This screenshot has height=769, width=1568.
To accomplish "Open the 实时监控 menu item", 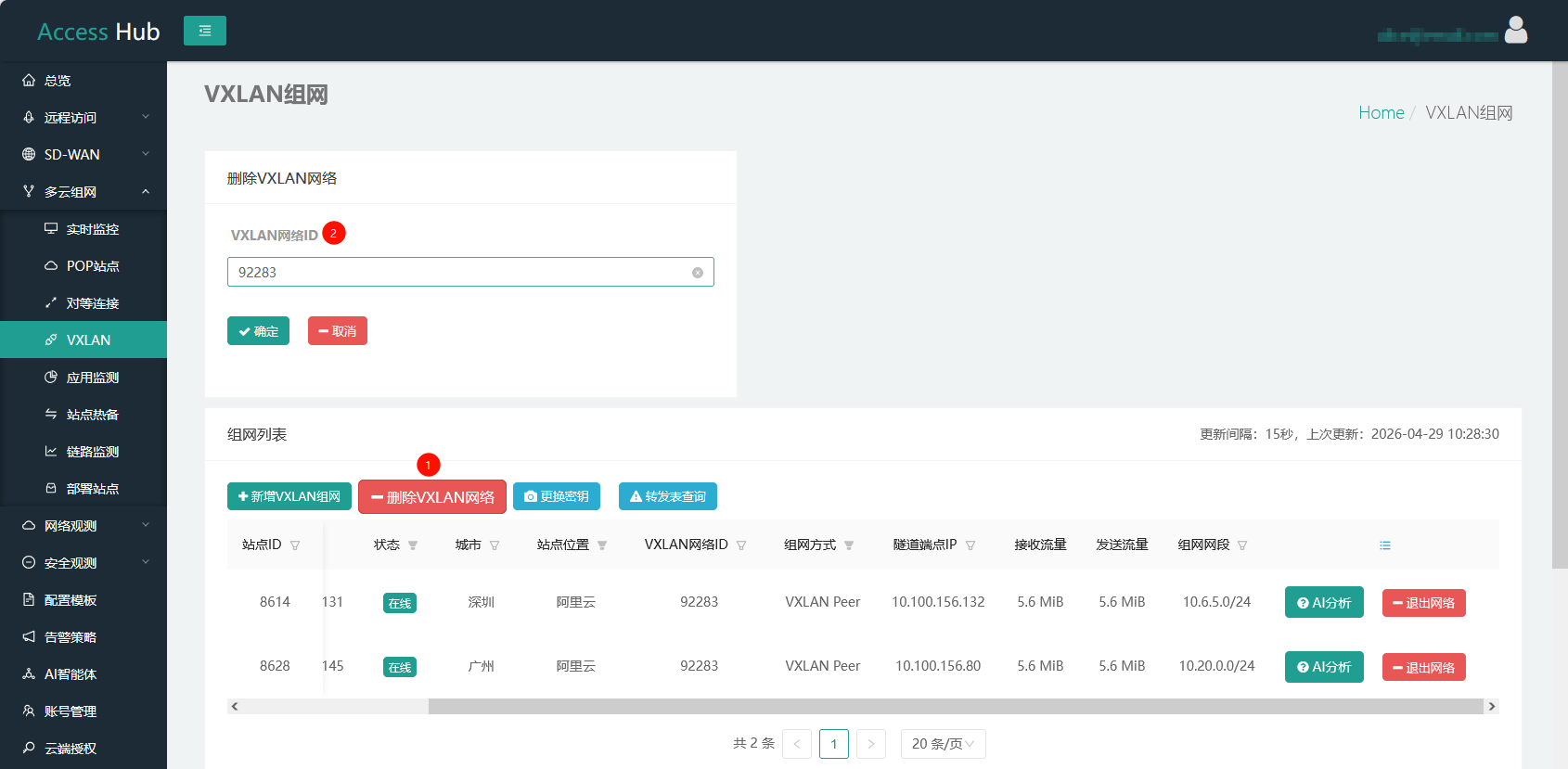I will (x=84, y=229).
